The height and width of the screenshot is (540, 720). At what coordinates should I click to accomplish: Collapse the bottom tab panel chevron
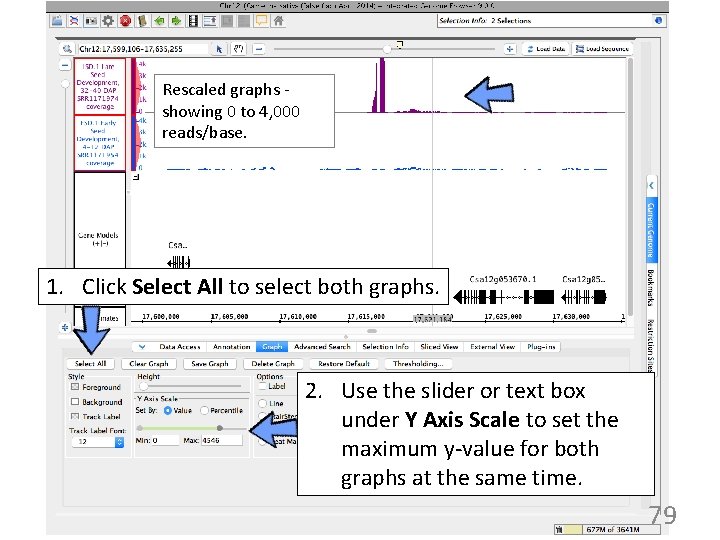[x=142, y=347]
